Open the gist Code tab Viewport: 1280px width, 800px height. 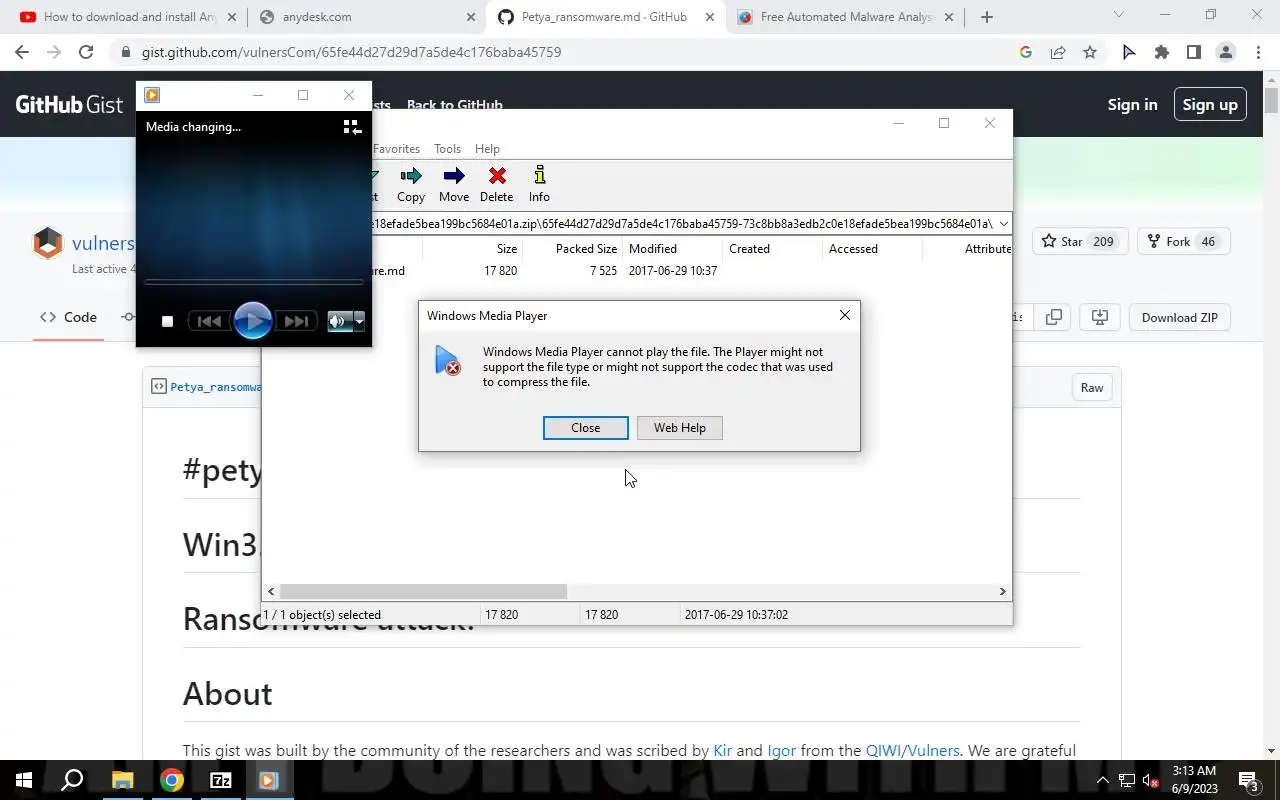(x=69, y=317)
